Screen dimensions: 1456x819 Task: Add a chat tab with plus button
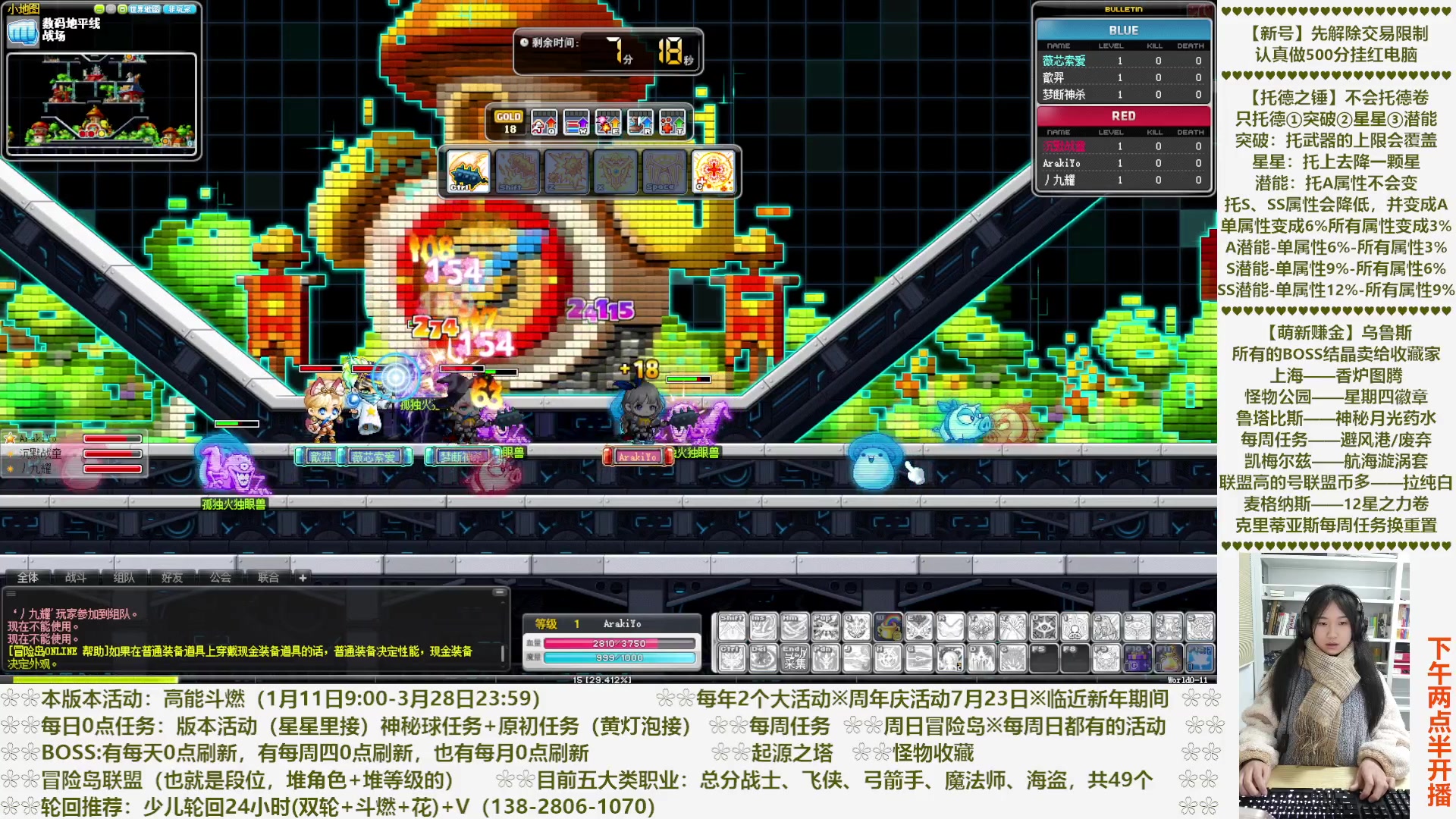[303, 578]
